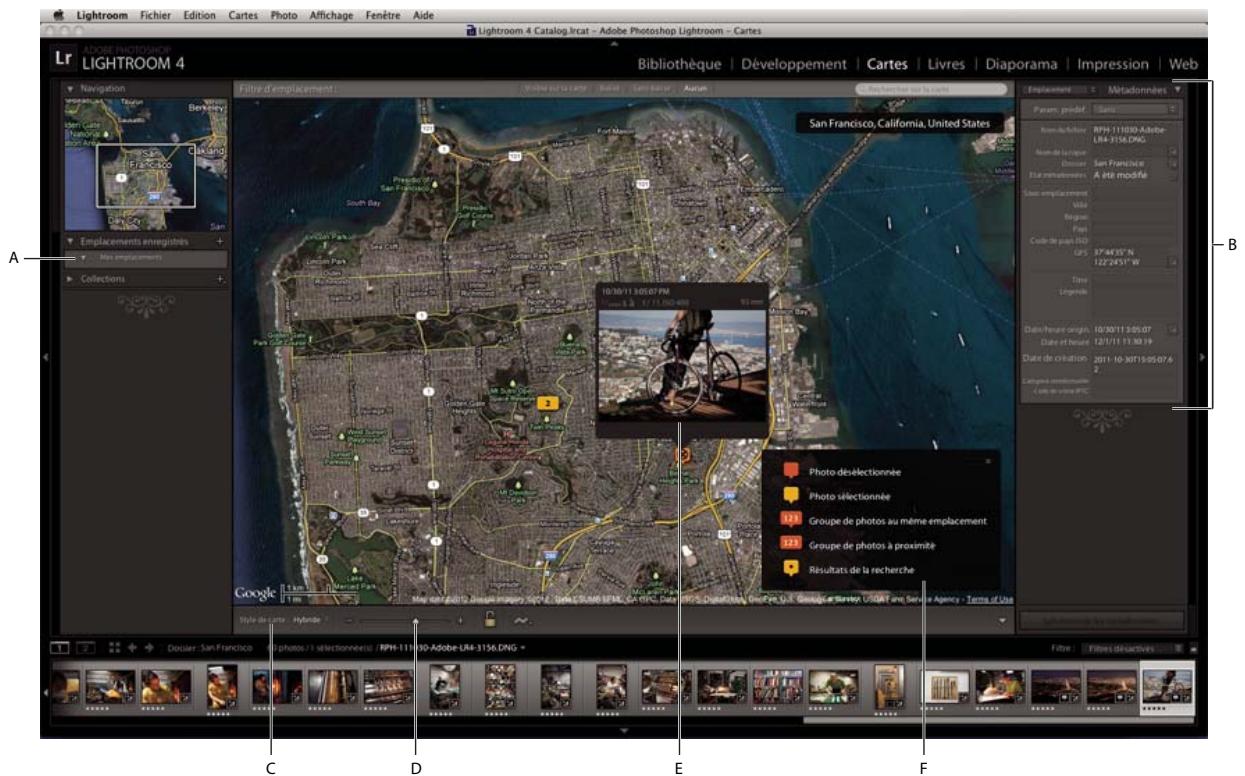
Task: Toggle the lock markers padlock icon
Action: [x=491, y=620]
